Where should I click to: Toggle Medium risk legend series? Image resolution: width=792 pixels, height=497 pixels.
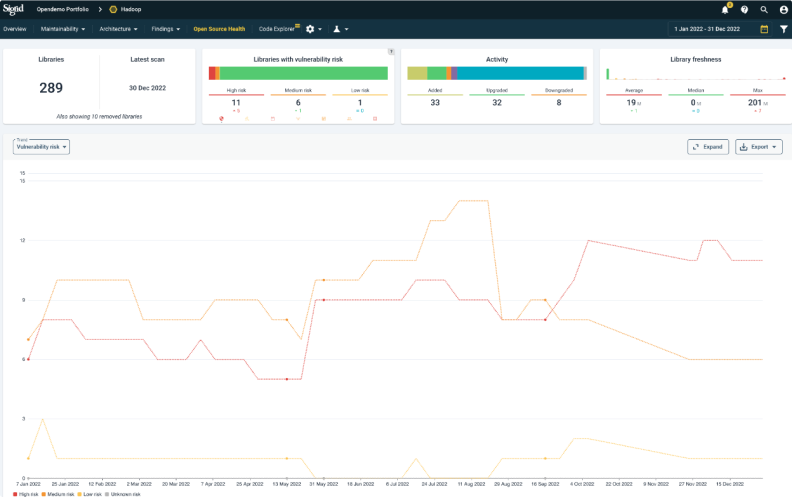click(x=58, y=494)
